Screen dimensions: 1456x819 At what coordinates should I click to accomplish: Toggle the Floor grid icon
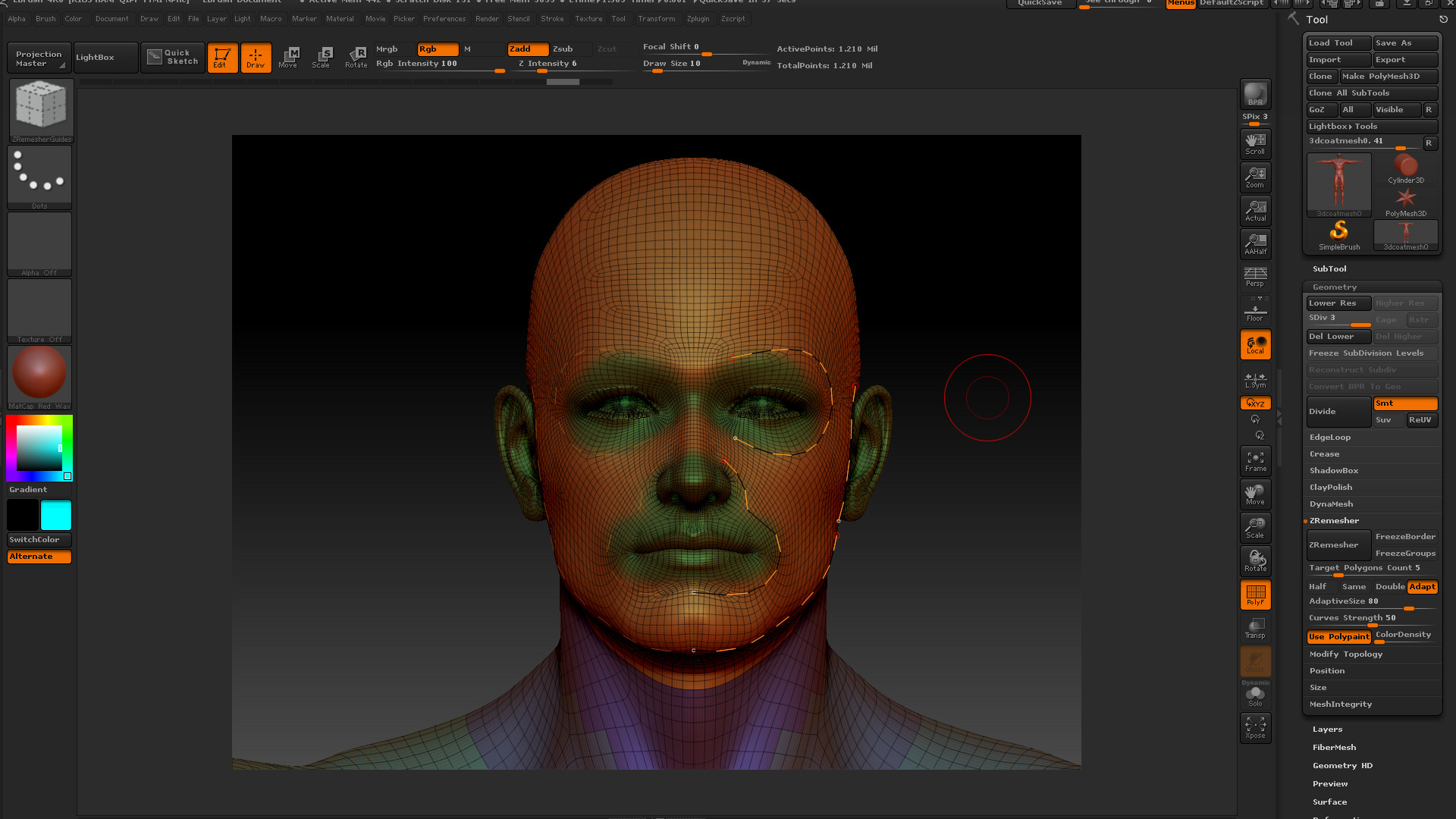1255,311
